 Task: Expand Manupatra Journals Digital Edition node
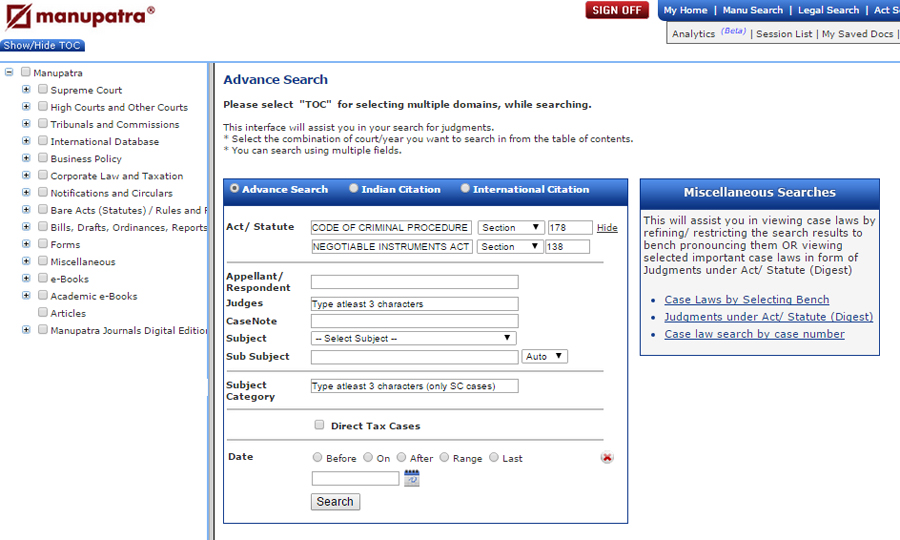point(26,330)
